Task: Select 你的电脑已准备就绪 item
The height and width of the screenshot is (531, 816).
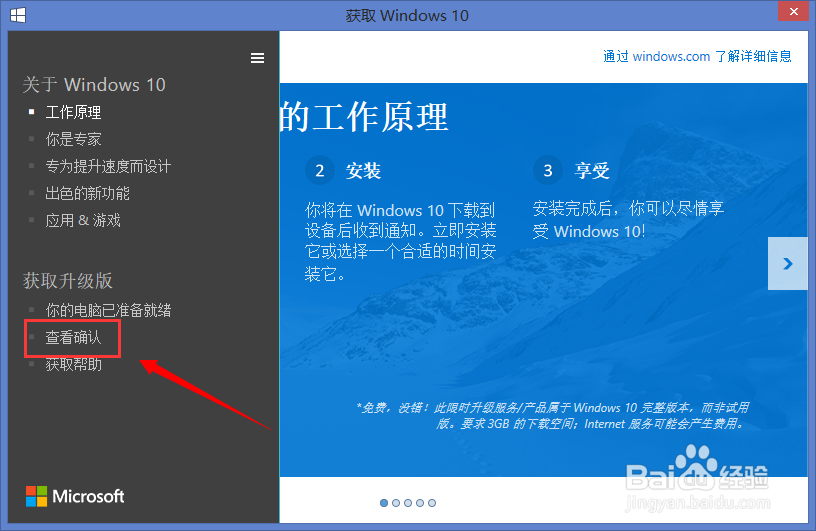Action: pos(108,310)
